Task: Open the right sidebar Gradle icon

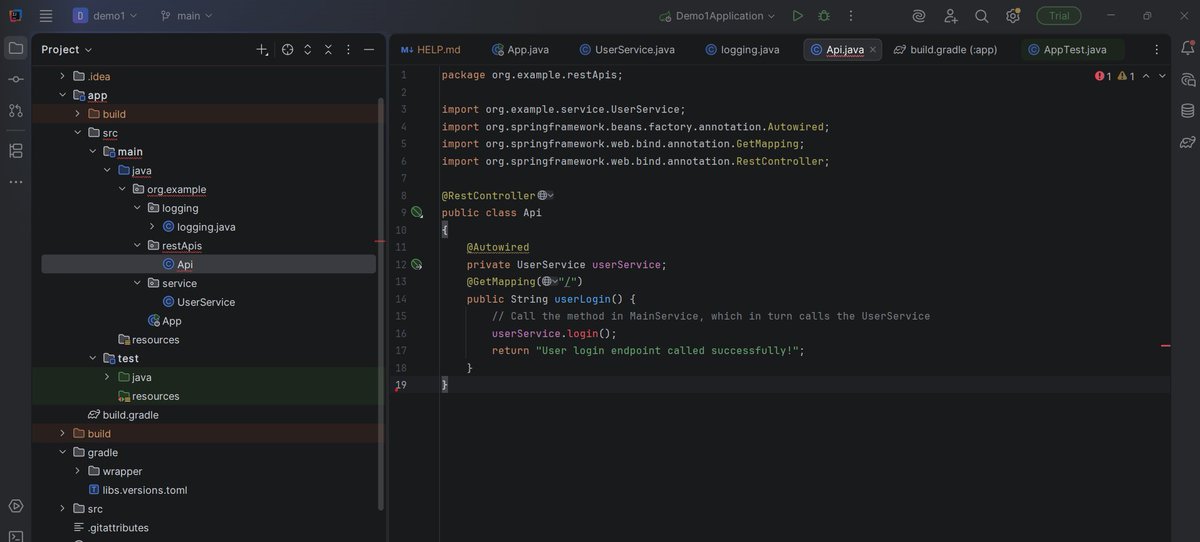Action: [x=1188, y=142]
